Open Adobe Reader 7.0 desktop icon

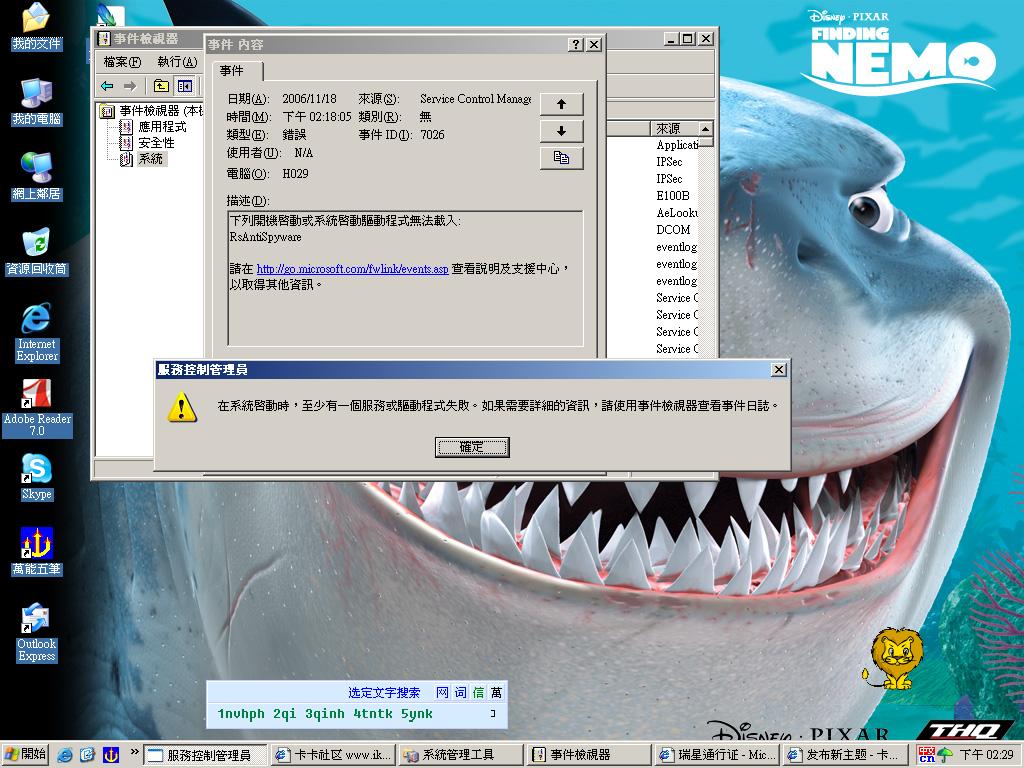(37, 408)
